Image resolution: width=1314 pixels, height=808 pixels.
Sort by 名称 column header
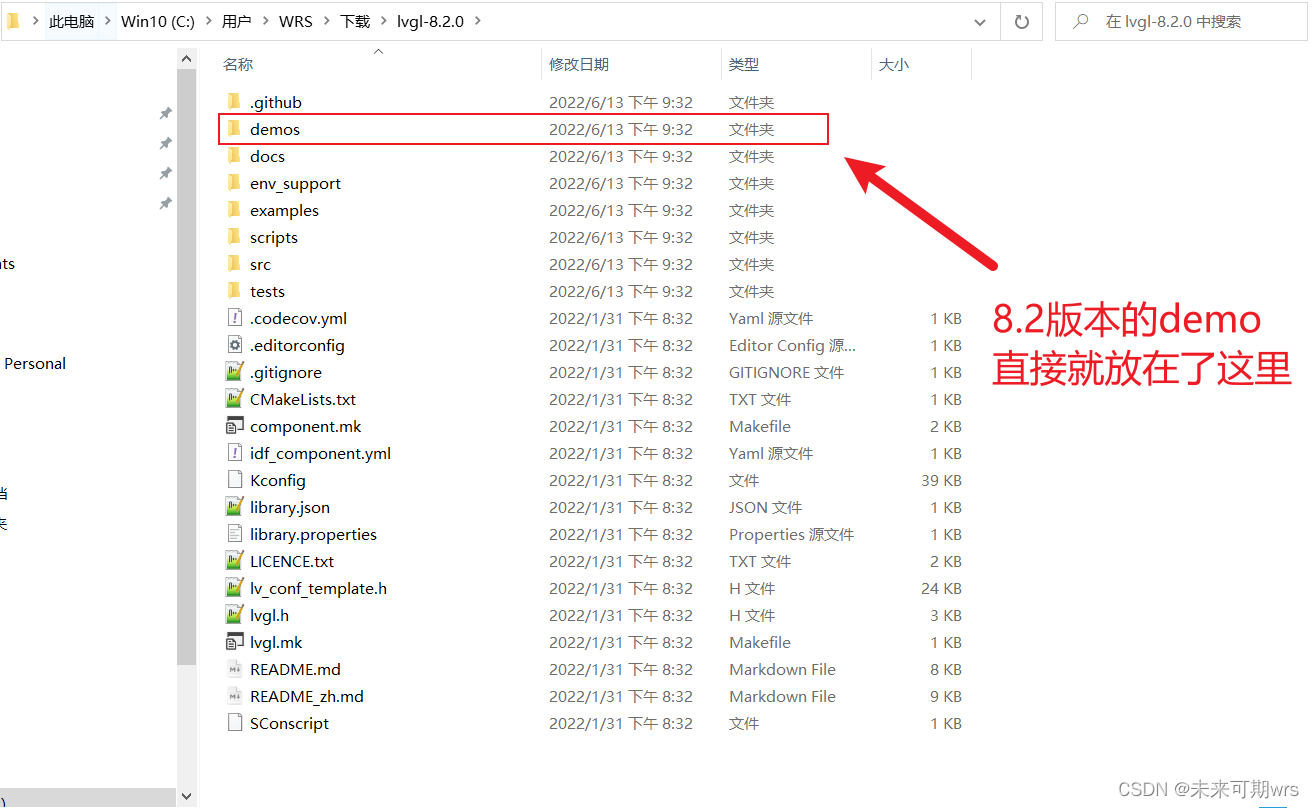pyautogui.click(x=238, y=64)
